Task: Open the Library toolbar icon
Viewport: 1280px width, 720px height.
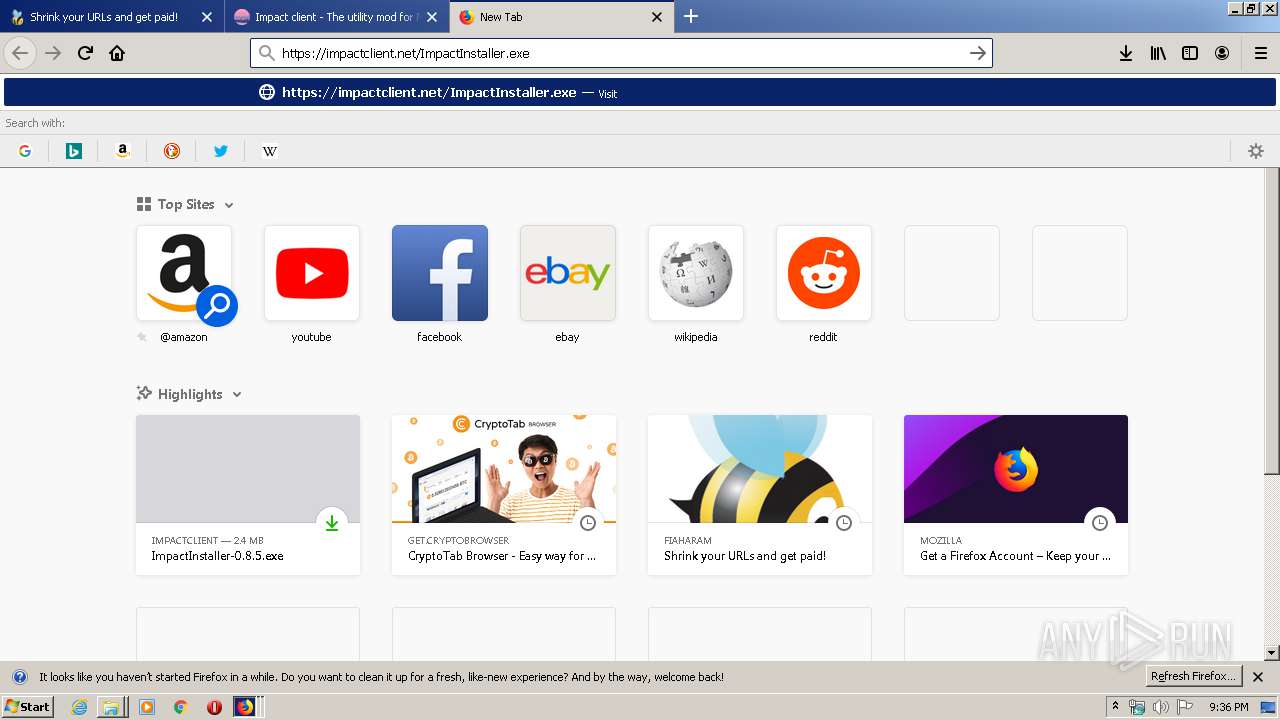Action: pyautogui.click(x=1158, y=53)
